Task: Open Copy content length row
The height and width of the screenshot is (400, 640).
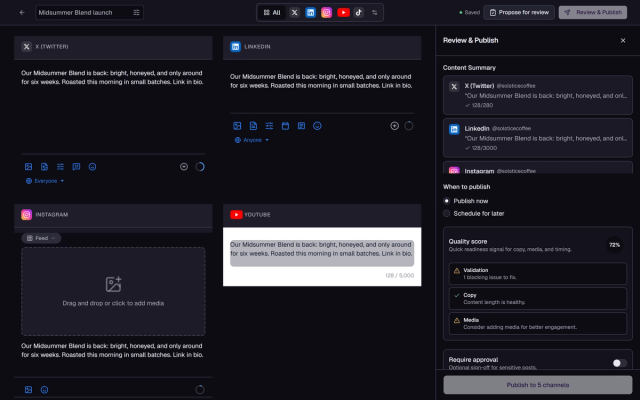Action: pos(538,298)
